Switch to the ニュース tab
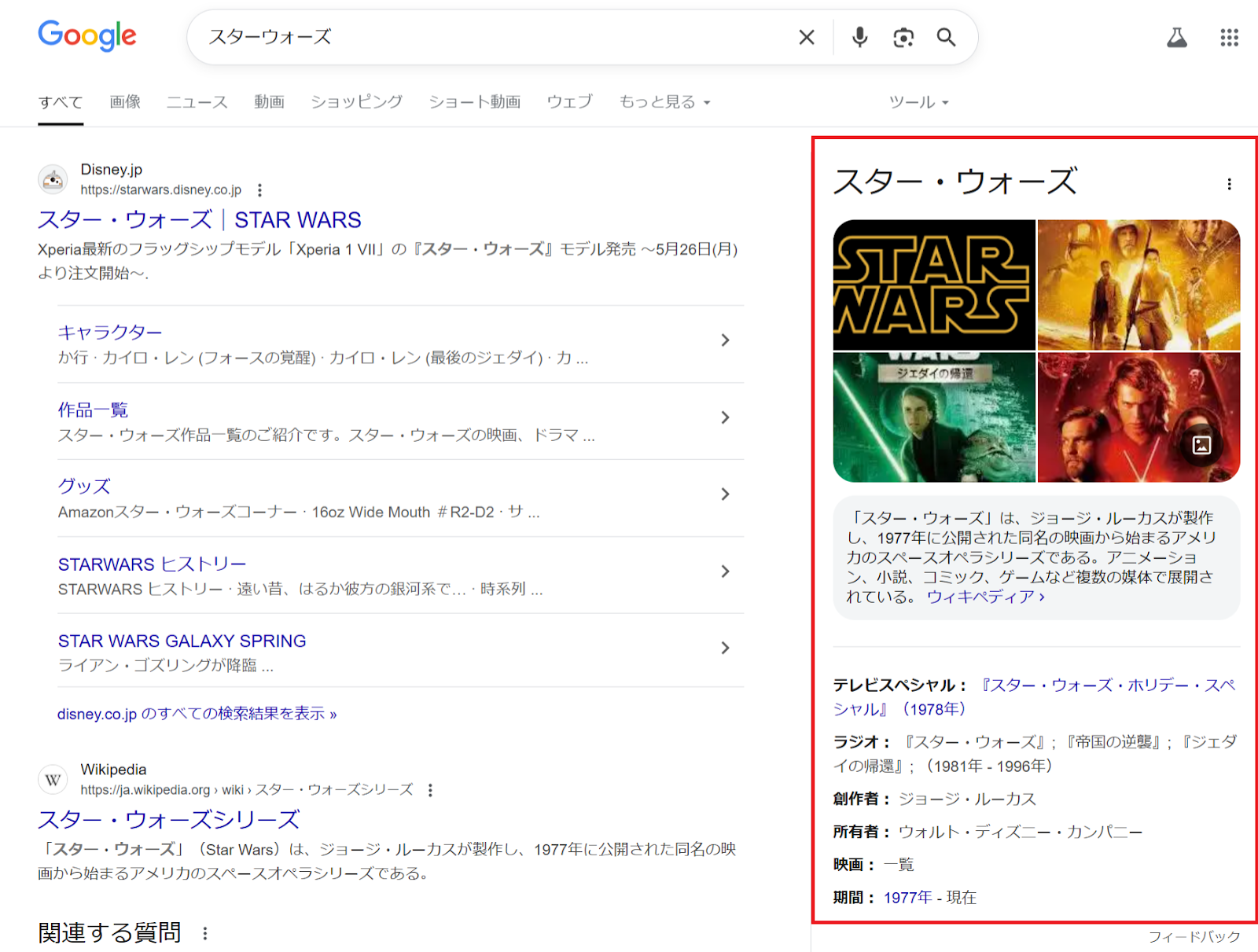The image size is (1258, 952). click(x=197, y=101)
